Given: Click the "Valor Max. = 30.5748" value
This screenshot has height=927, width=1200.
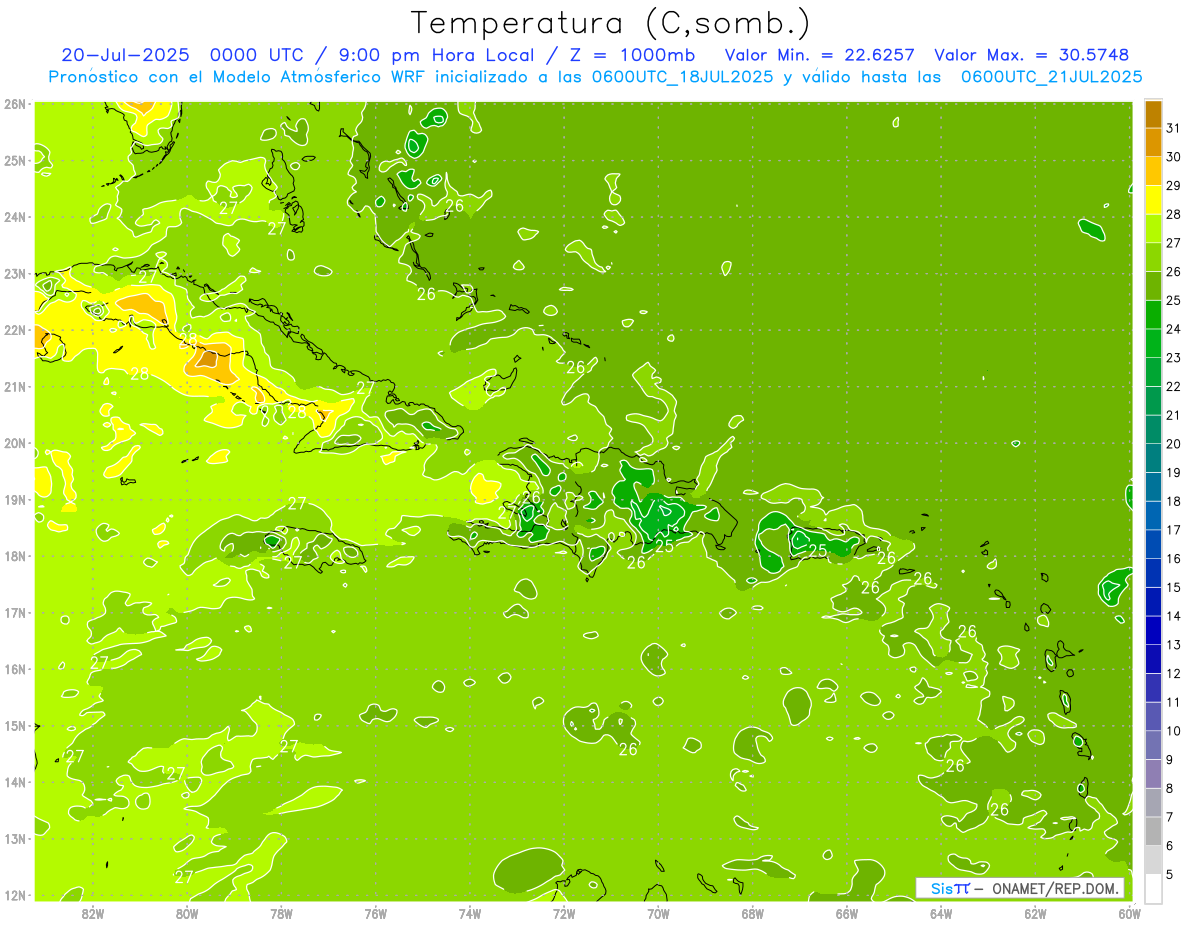Looking at the screenshot, I should click(x=1030, y=55).
